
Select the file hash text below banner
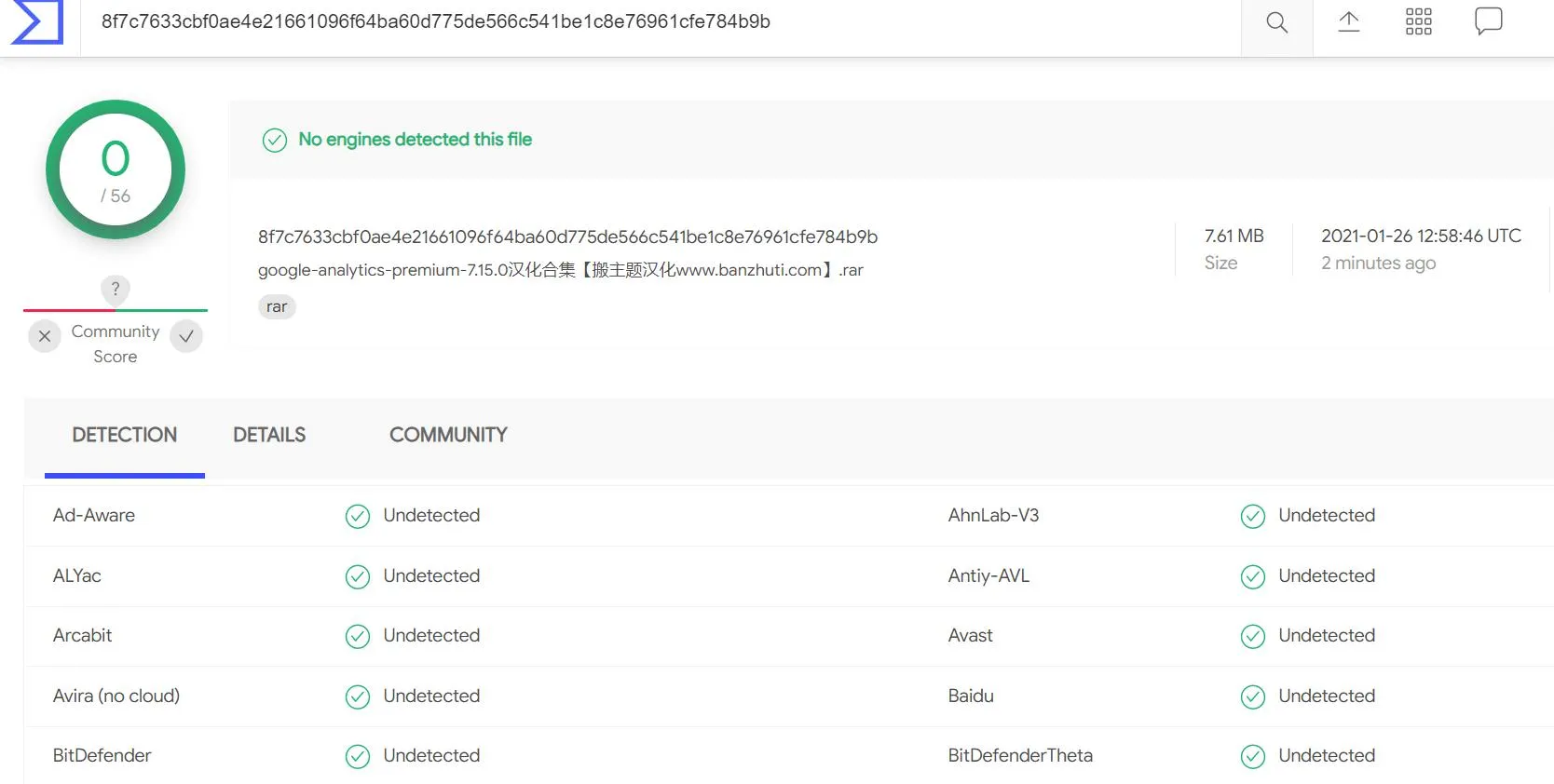tap(568, 237)
